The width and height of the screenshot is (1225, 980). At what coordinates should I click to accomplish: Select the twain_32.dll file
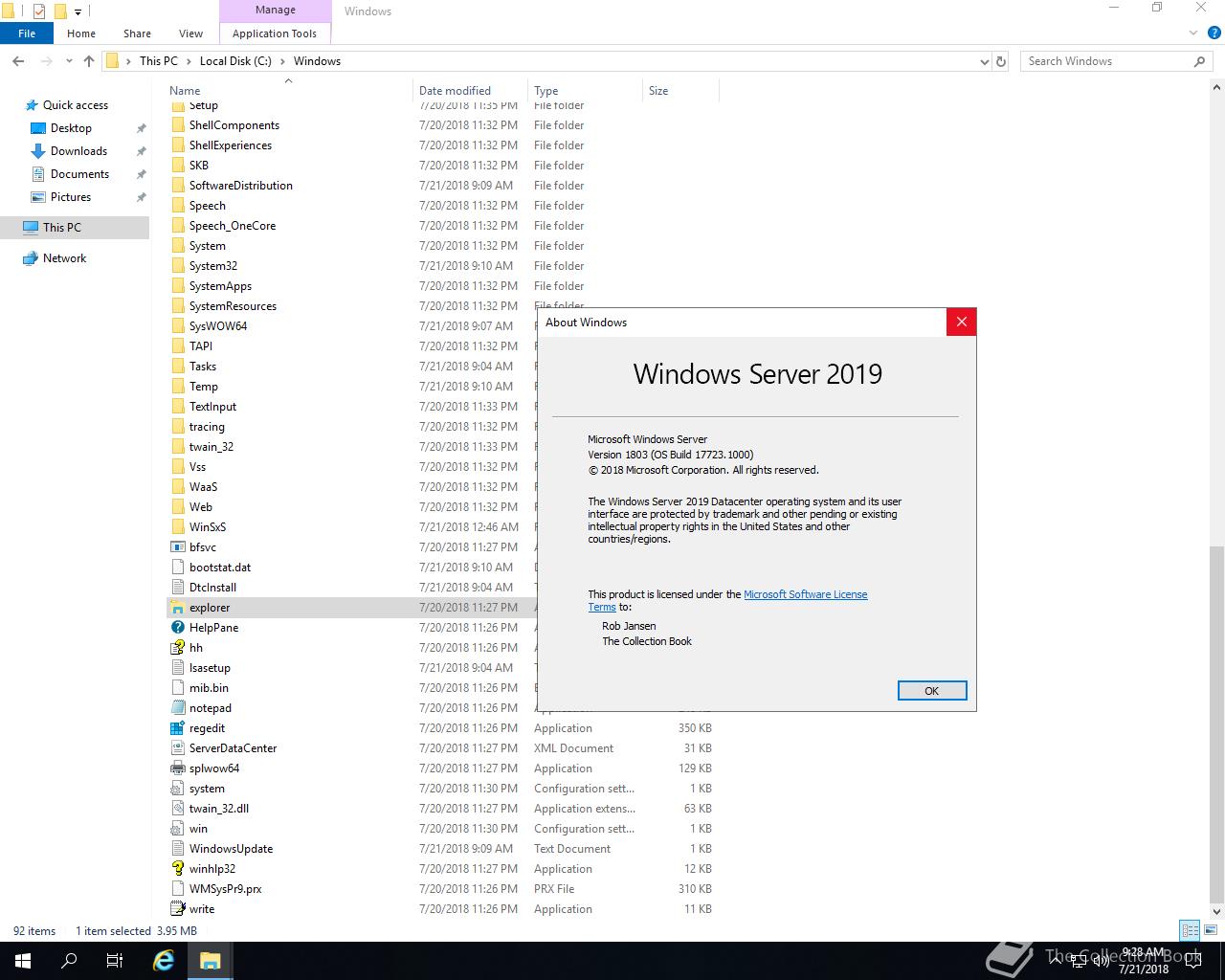[x=442, y=809]
